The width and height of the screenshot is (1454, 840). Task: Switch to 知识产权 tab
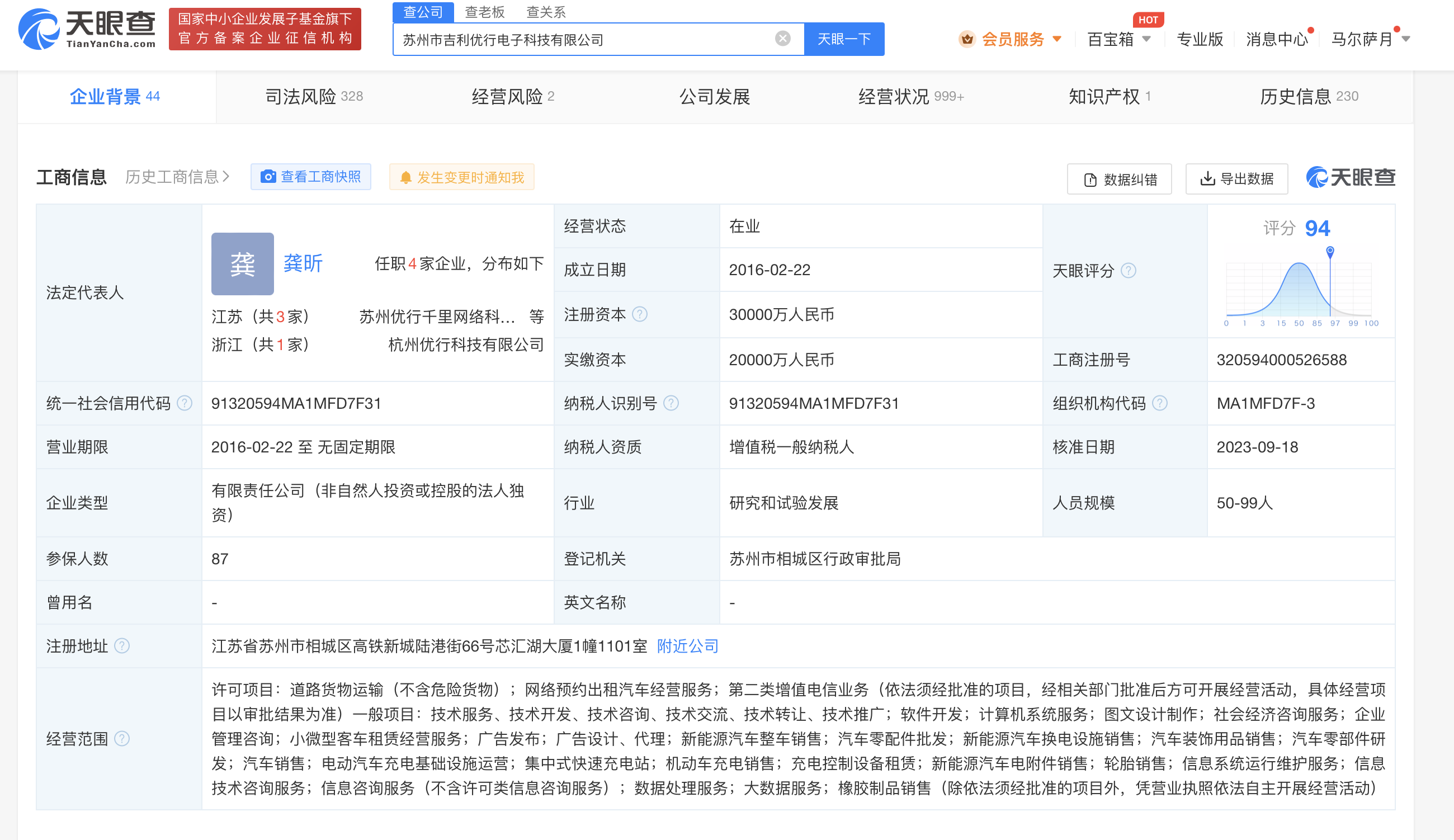[x=1110, y=96]
